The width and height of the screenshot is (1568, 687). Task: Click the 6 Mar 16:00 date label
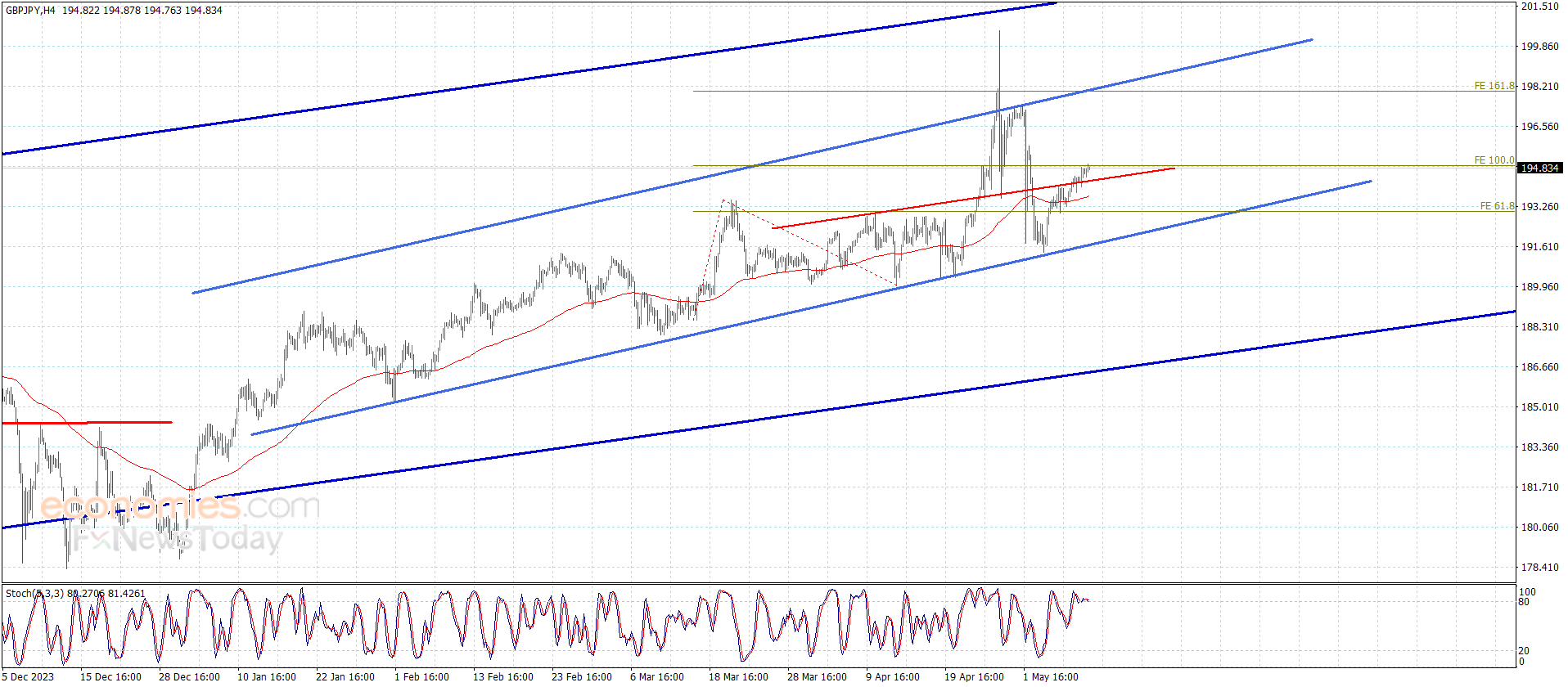pyautogui.click(x=657, y=677)
